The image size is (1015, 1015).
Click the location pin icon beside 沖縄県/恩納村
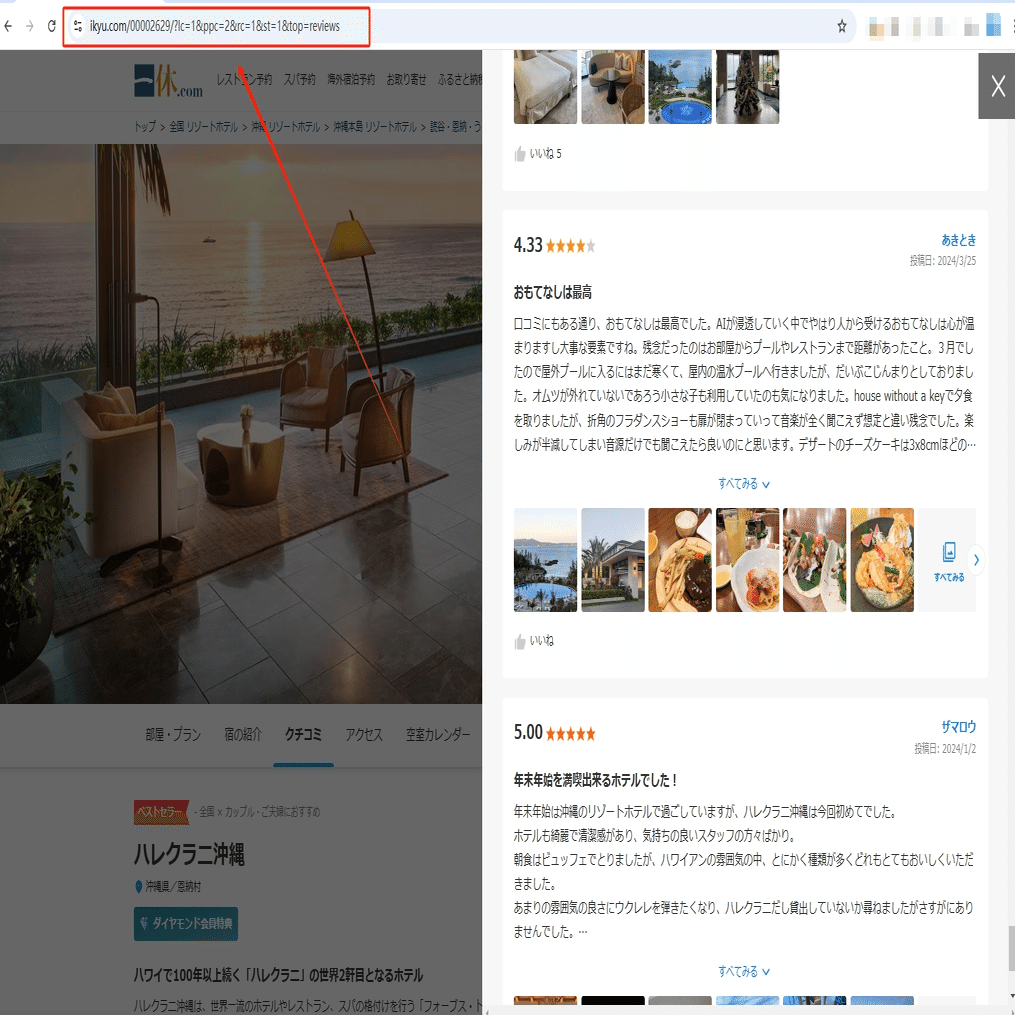[139, 887]
